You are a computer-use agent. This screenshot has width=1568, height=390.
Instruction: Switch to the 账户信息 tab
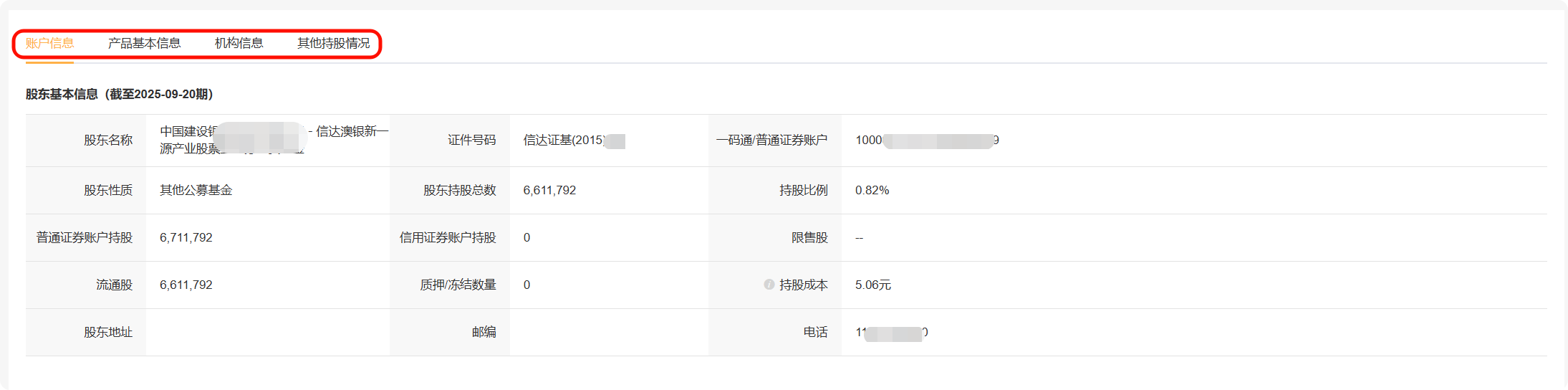coord(49,44)
